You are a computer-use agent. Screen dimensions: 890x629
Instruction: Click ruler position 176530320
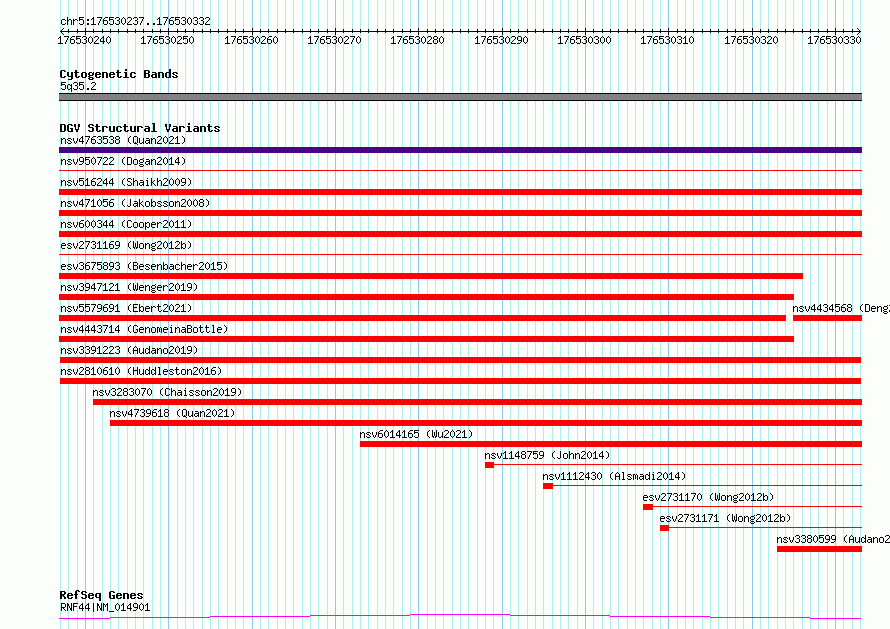coord(751,40)
